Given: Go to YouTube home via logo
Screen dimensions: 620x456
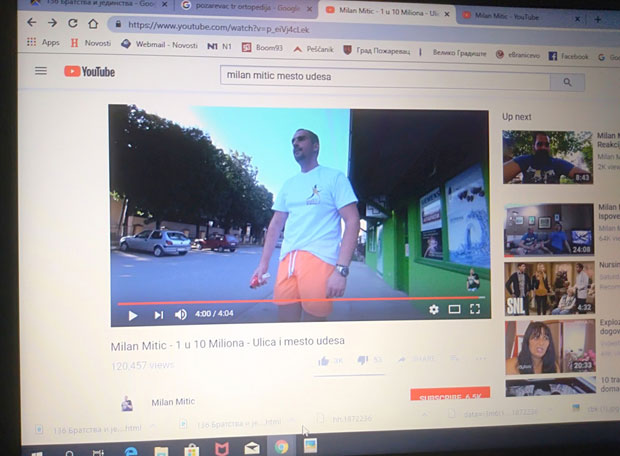Looking at the screenshot, I should click(90, 72).
